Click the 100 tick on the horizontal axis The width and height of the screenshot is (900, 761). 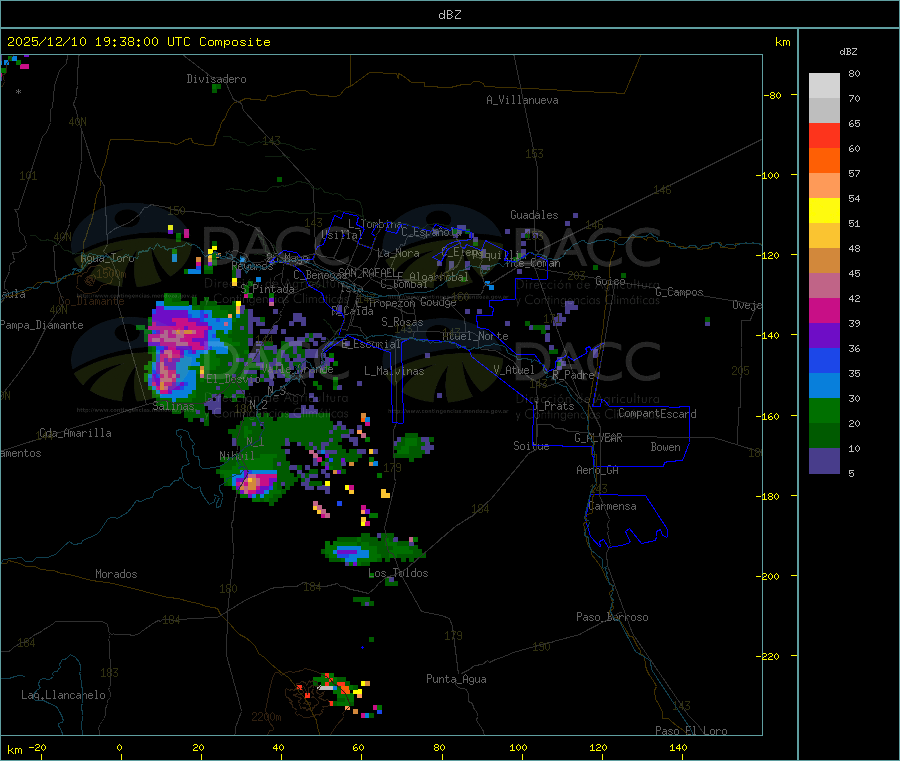coord(518,747)
